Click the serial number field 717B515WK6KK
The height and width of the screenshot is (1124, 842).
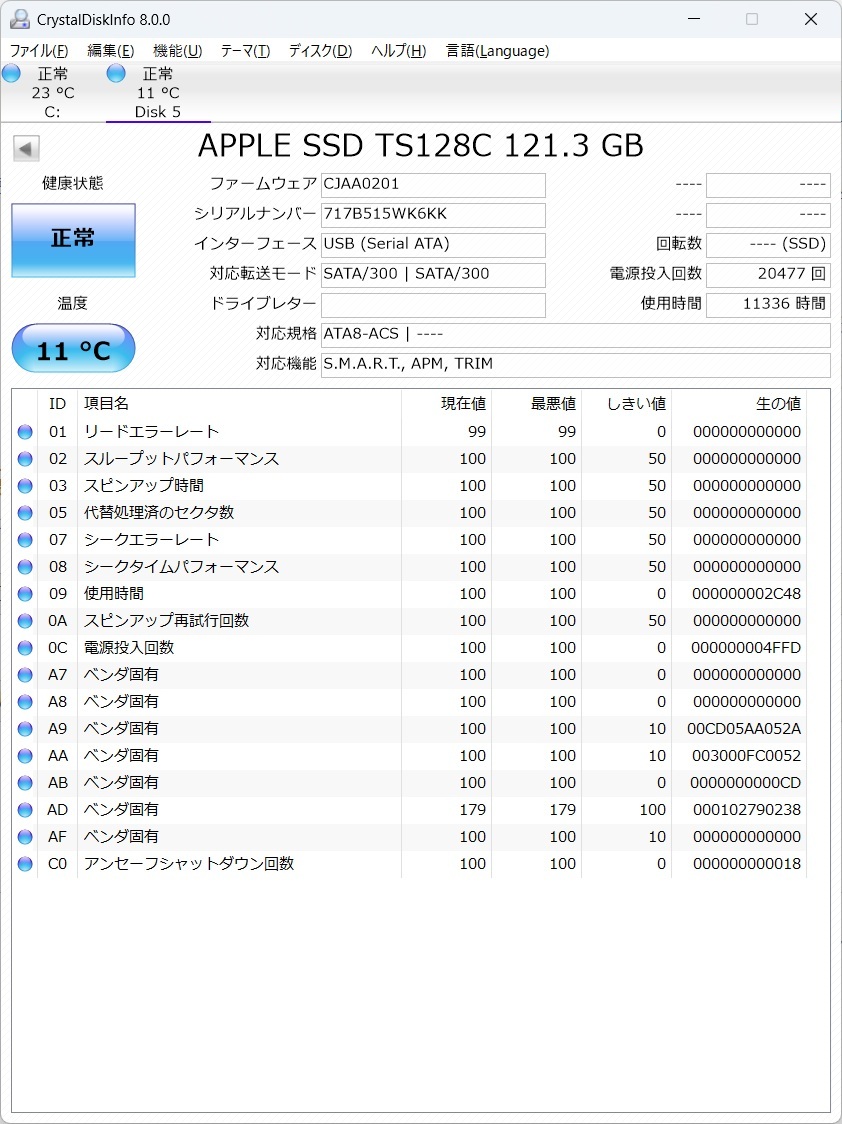433,215
